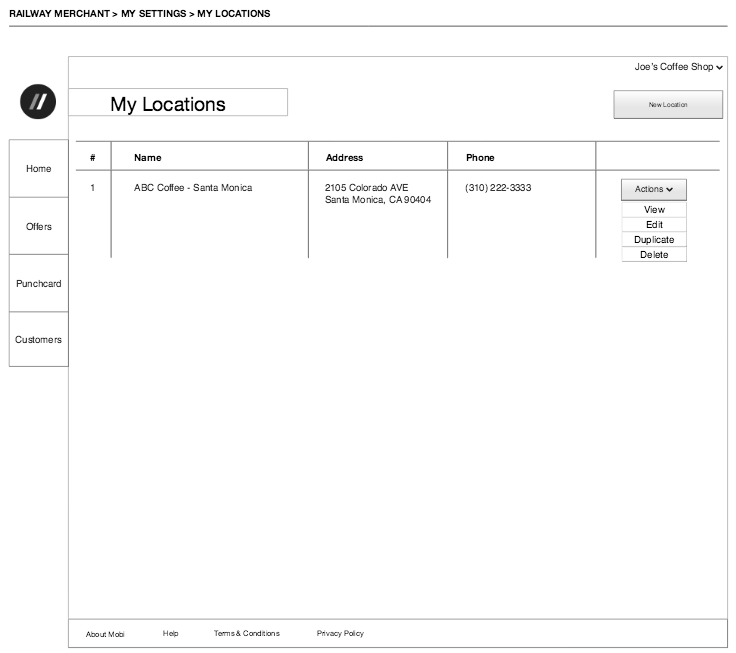Viewport: 736px width, 653px height.
Task: Select the ABC Coffee - Santa Monica entry
Action: pos(193,188)
